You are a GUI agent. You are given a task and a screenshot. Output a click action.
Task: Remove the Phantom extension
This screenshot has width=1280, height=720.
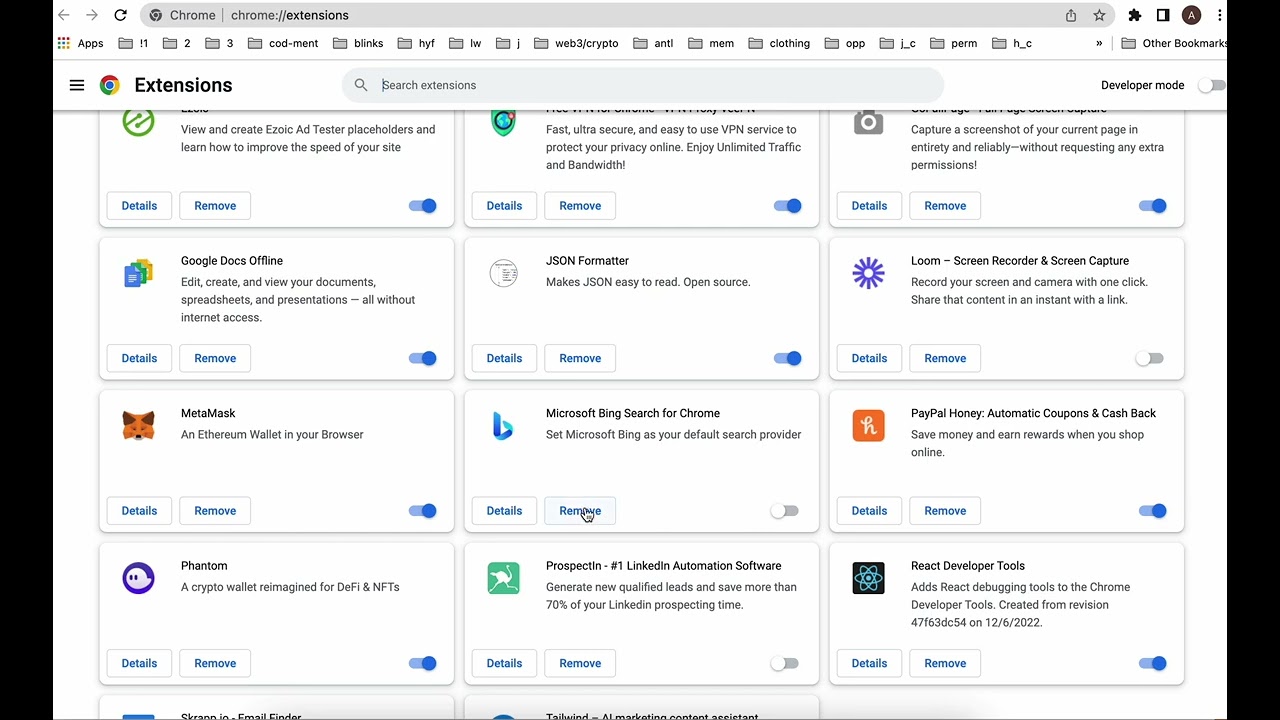click(x=215, y=663)
